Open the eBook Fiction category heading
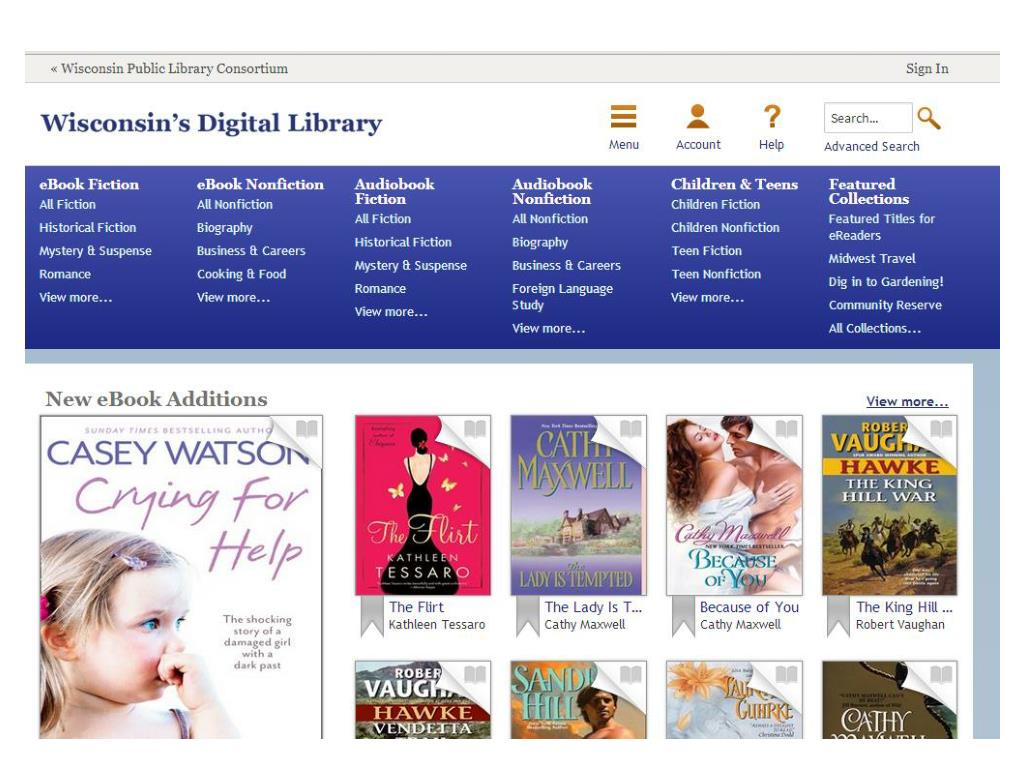 (89, 184)
